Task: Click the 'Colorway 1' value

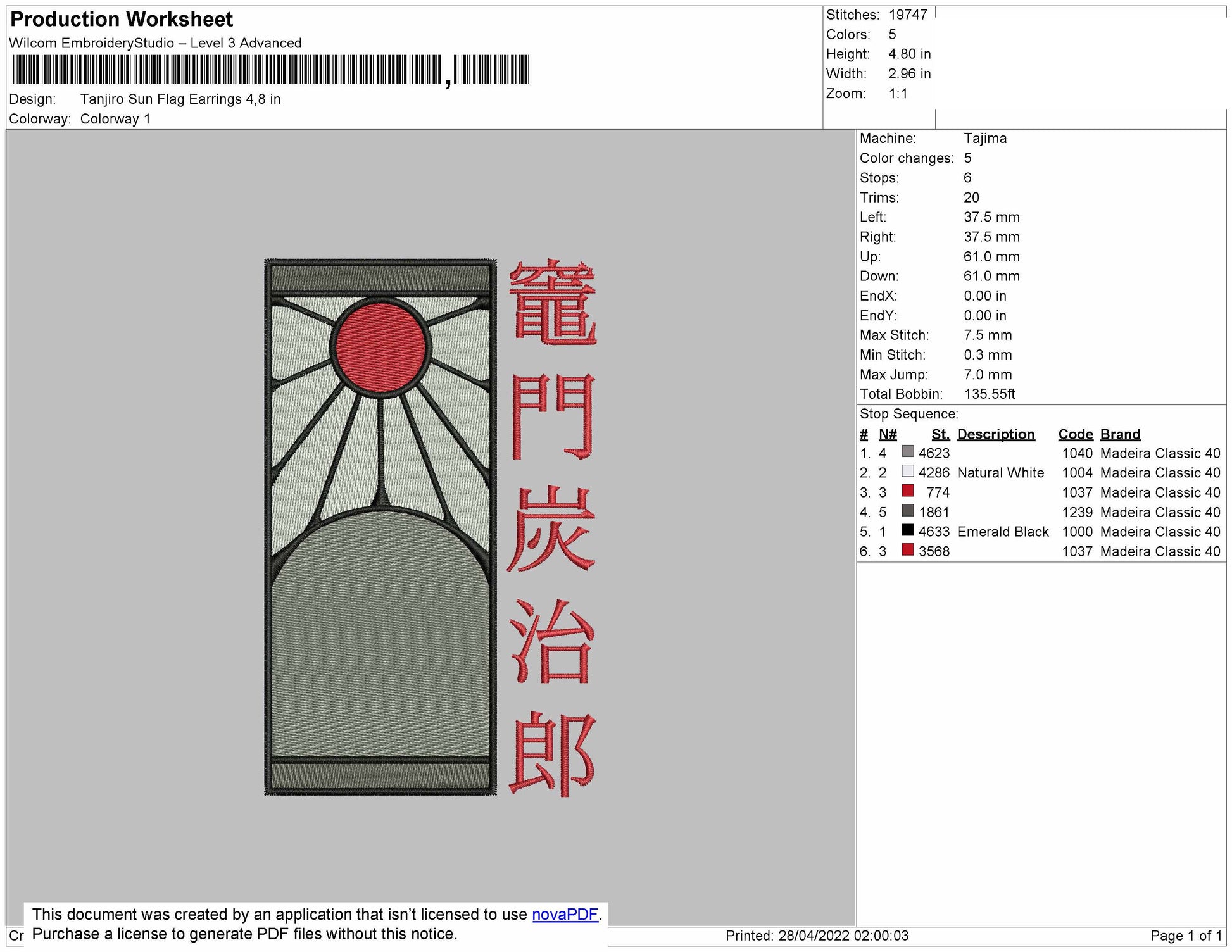Action: 115,119
